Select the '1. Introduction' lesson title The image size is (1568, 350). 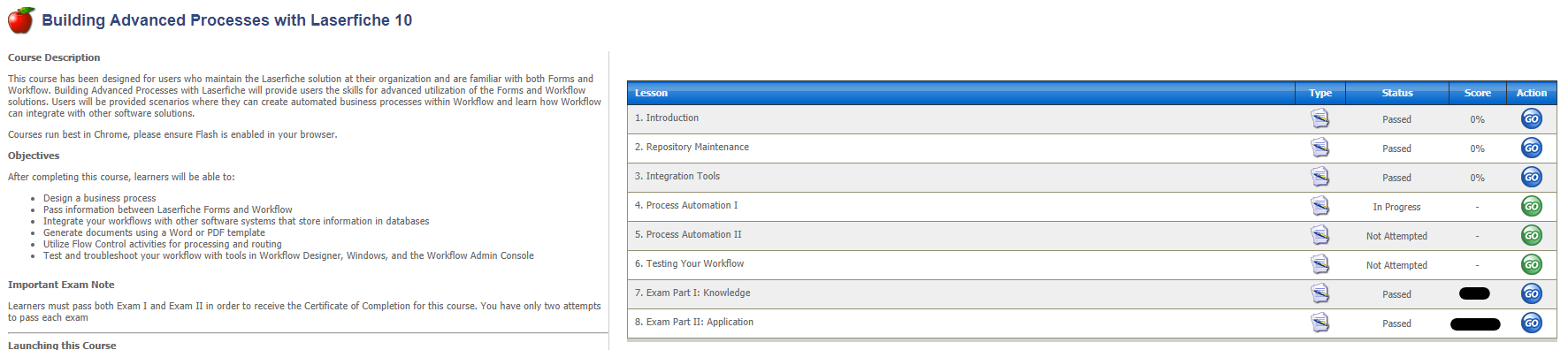click(667, 118)
